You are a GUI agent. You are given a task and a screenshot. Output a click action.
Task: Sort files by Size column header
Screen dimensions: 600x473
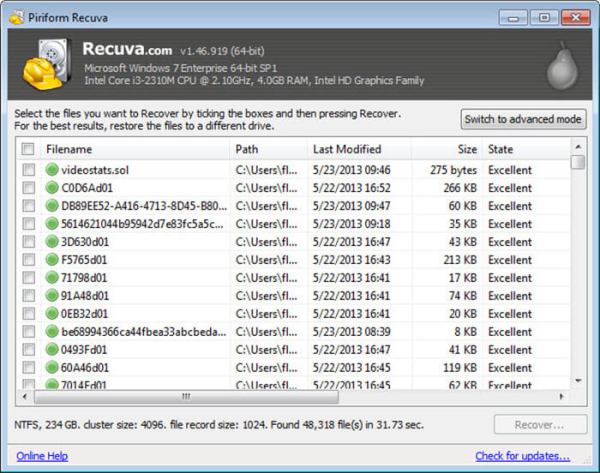[445, 149]
